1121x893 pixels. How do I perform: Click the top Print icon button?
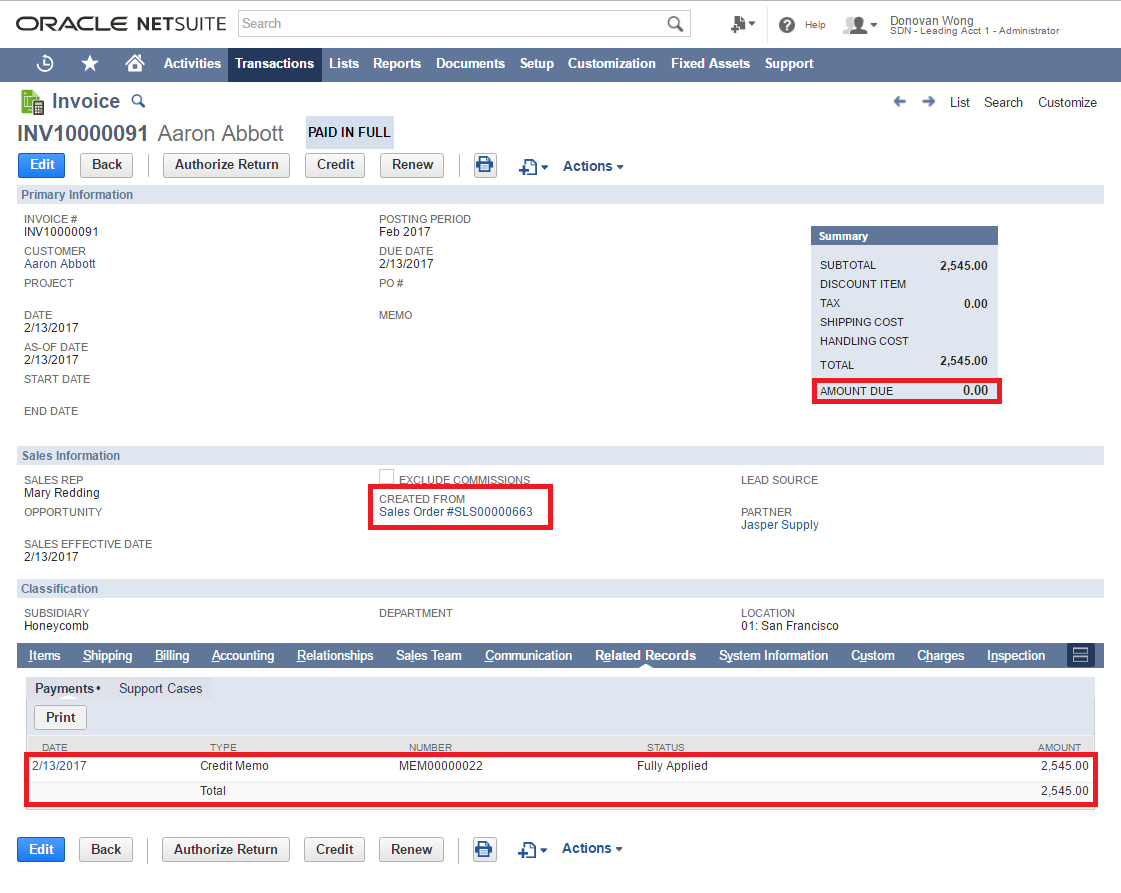coord(485,165)
